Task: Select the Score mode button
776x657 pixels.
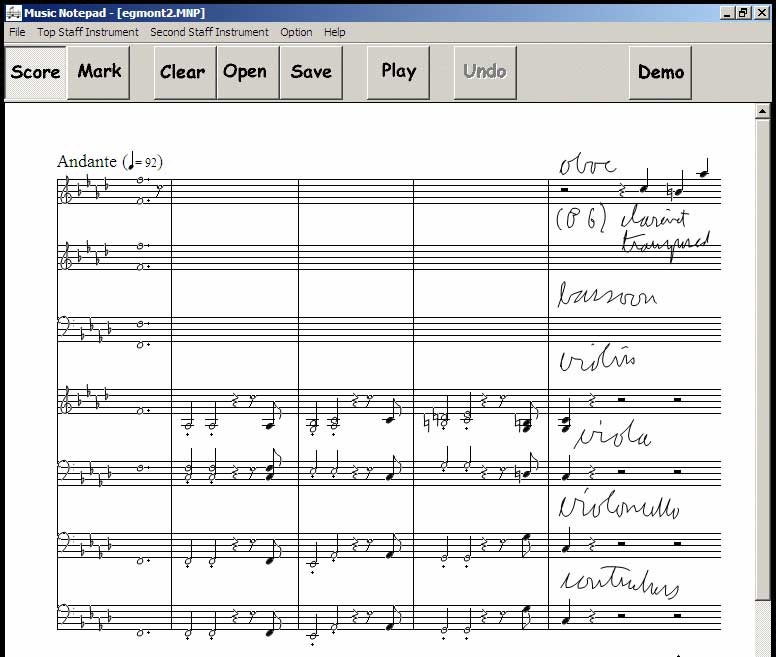Action: click(35, 72)
